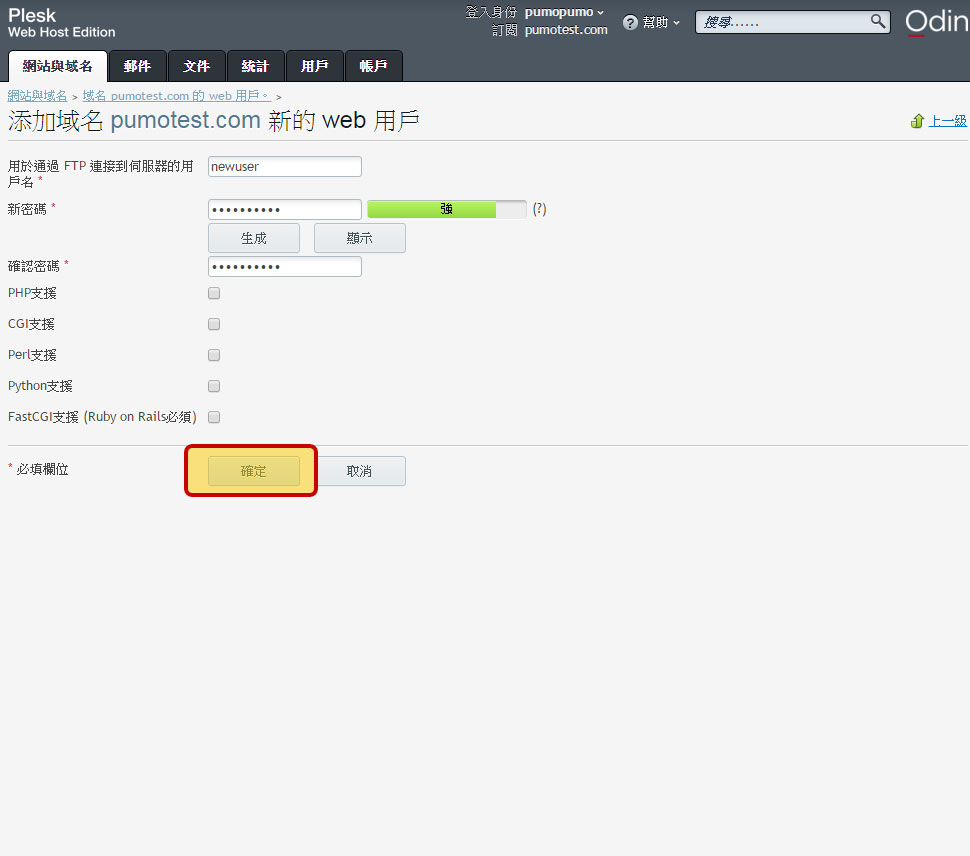Click the 生成 generate password button
Viewport: 970px width, 856px height.
tap(254, 238)
